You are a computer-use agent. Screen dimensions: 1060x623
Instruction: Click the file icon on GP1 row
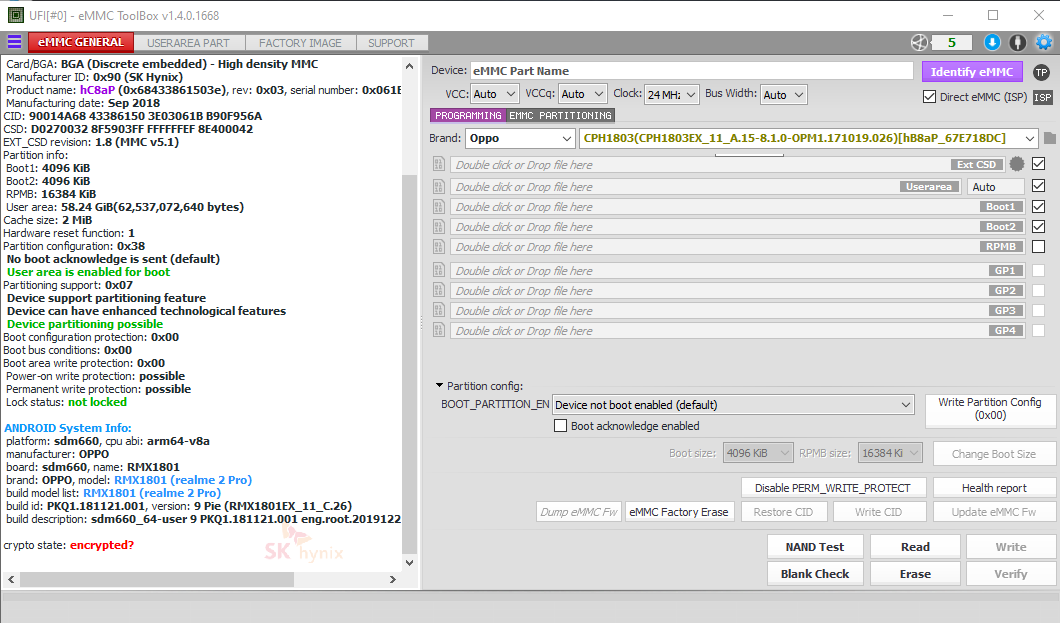tap(439, 271)
